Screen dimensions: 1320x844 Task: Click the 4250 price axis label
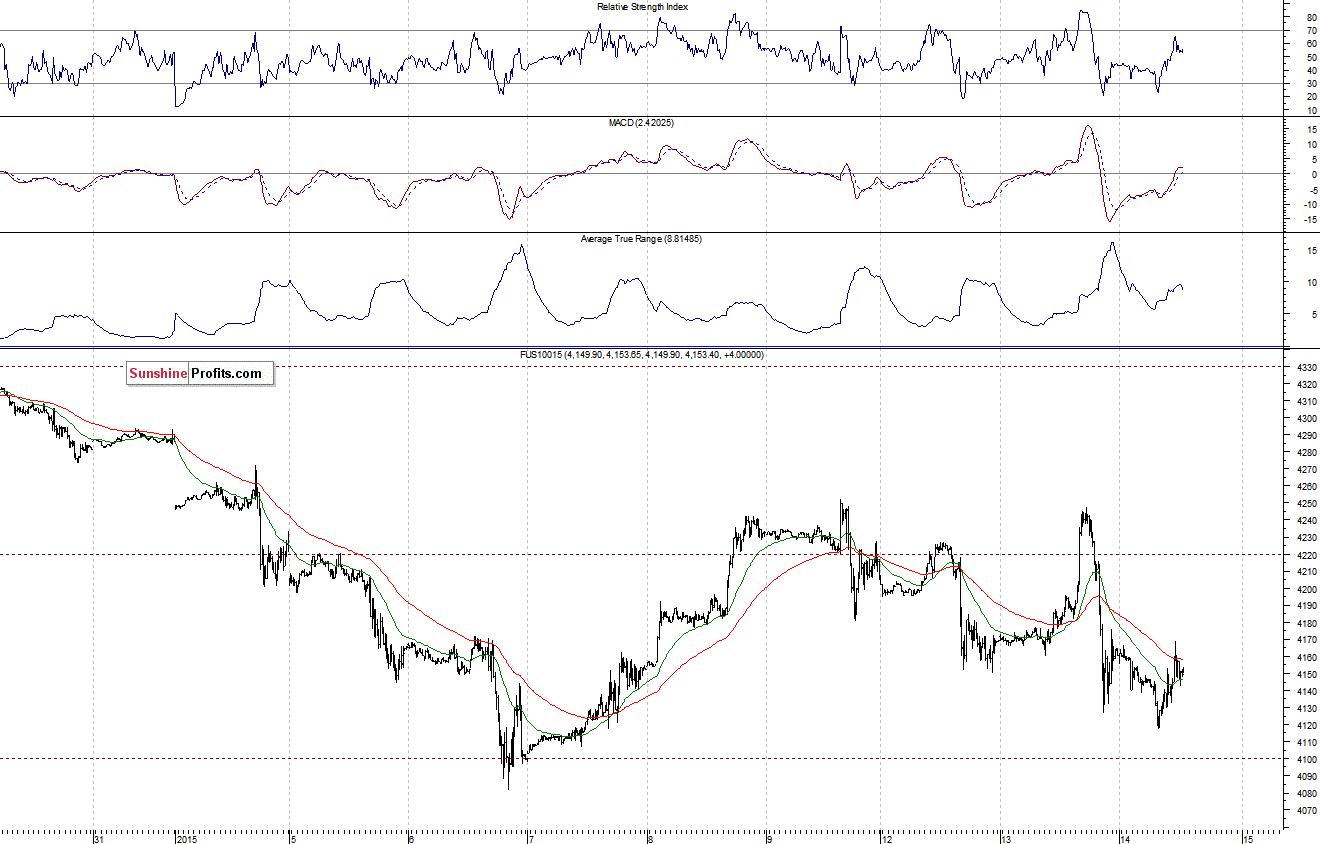coord(1306,504)
